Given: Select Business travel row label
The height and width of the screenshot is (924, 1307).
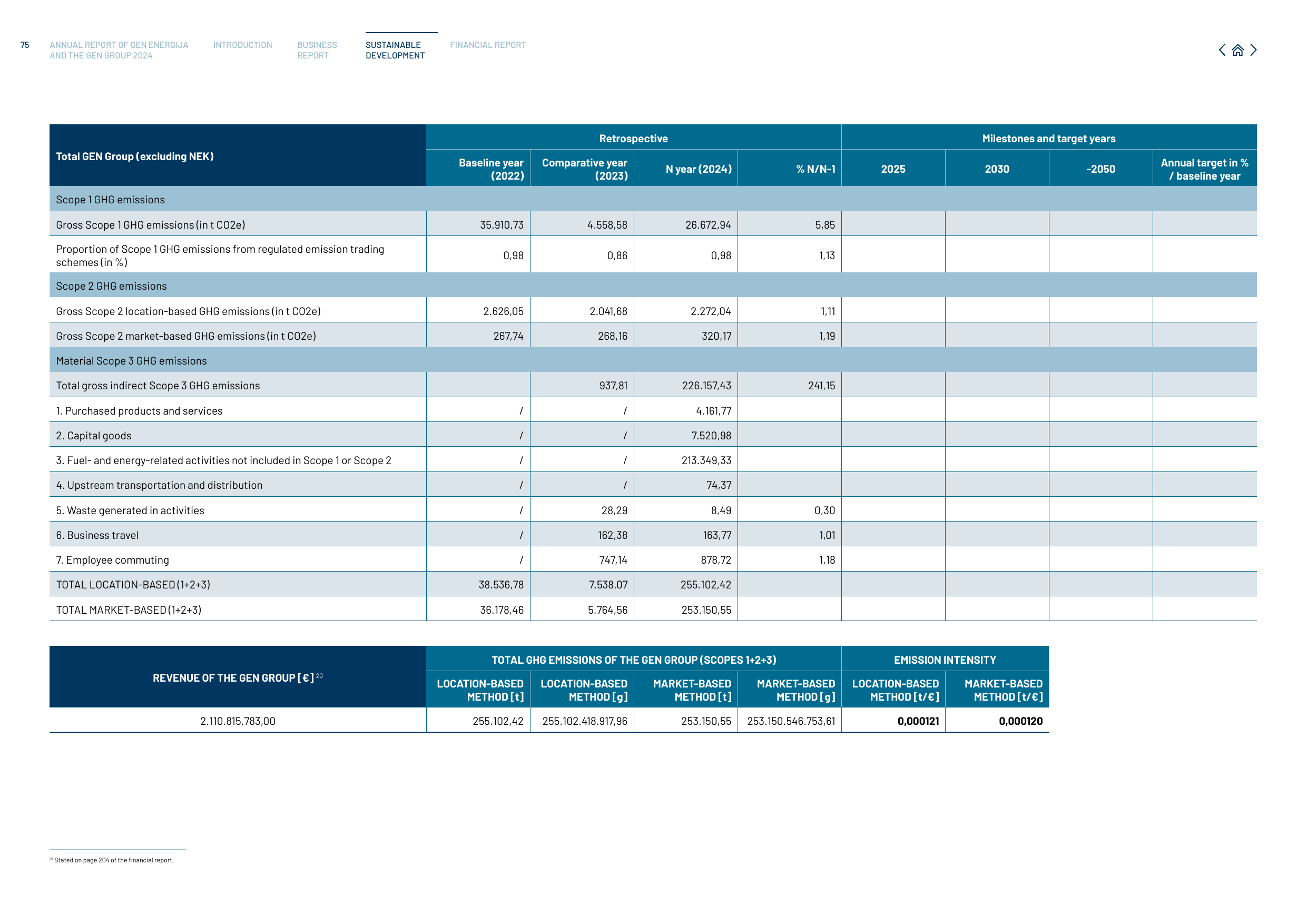Looking at the screenshot, I should (97, 535).
